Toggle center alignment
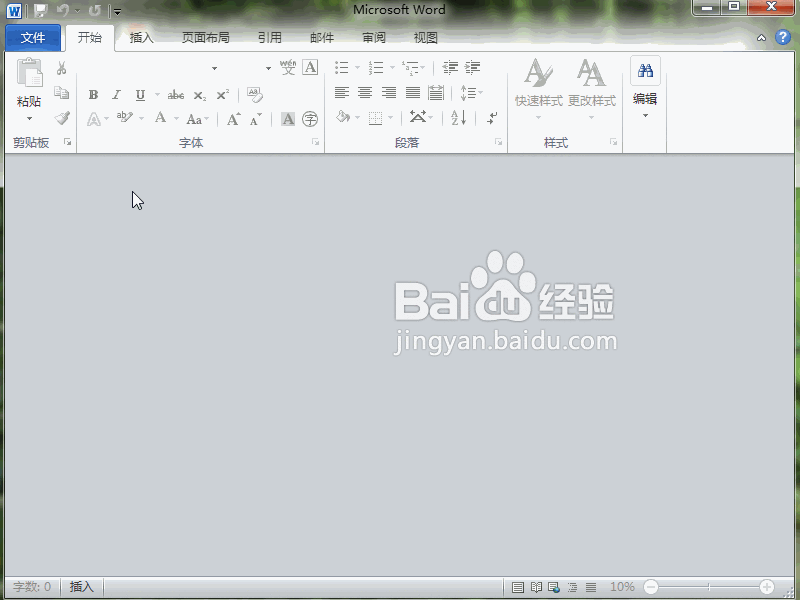The height and width of the screenshot is (600, 800). click(365, 92)
